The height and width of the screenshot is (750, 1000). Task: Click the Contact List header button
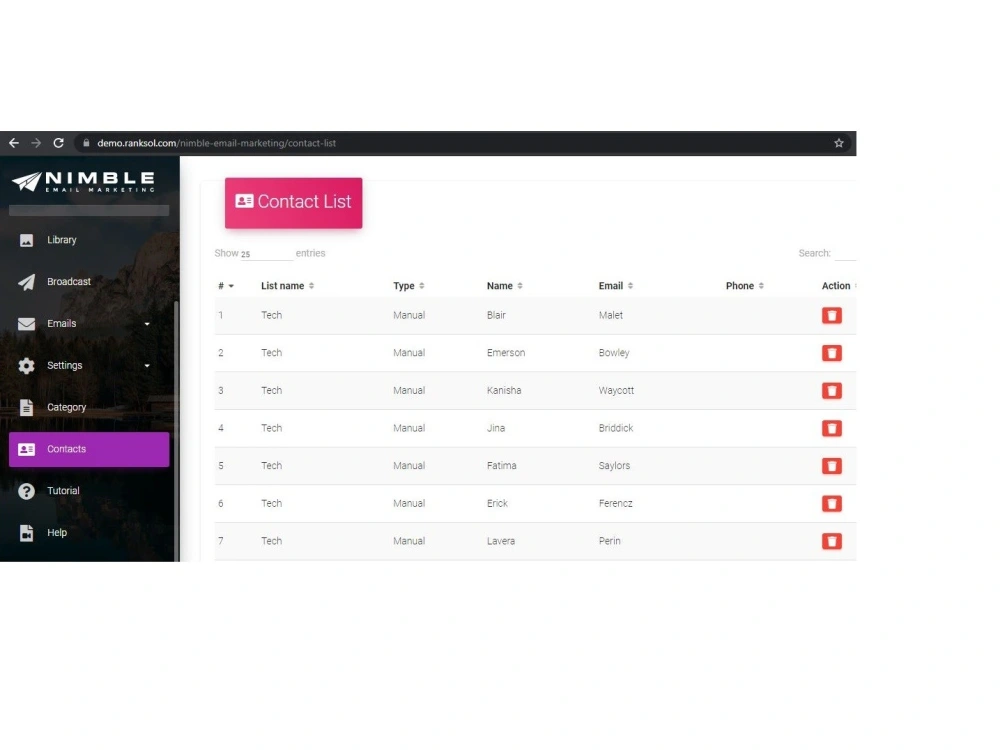(293, 203)
